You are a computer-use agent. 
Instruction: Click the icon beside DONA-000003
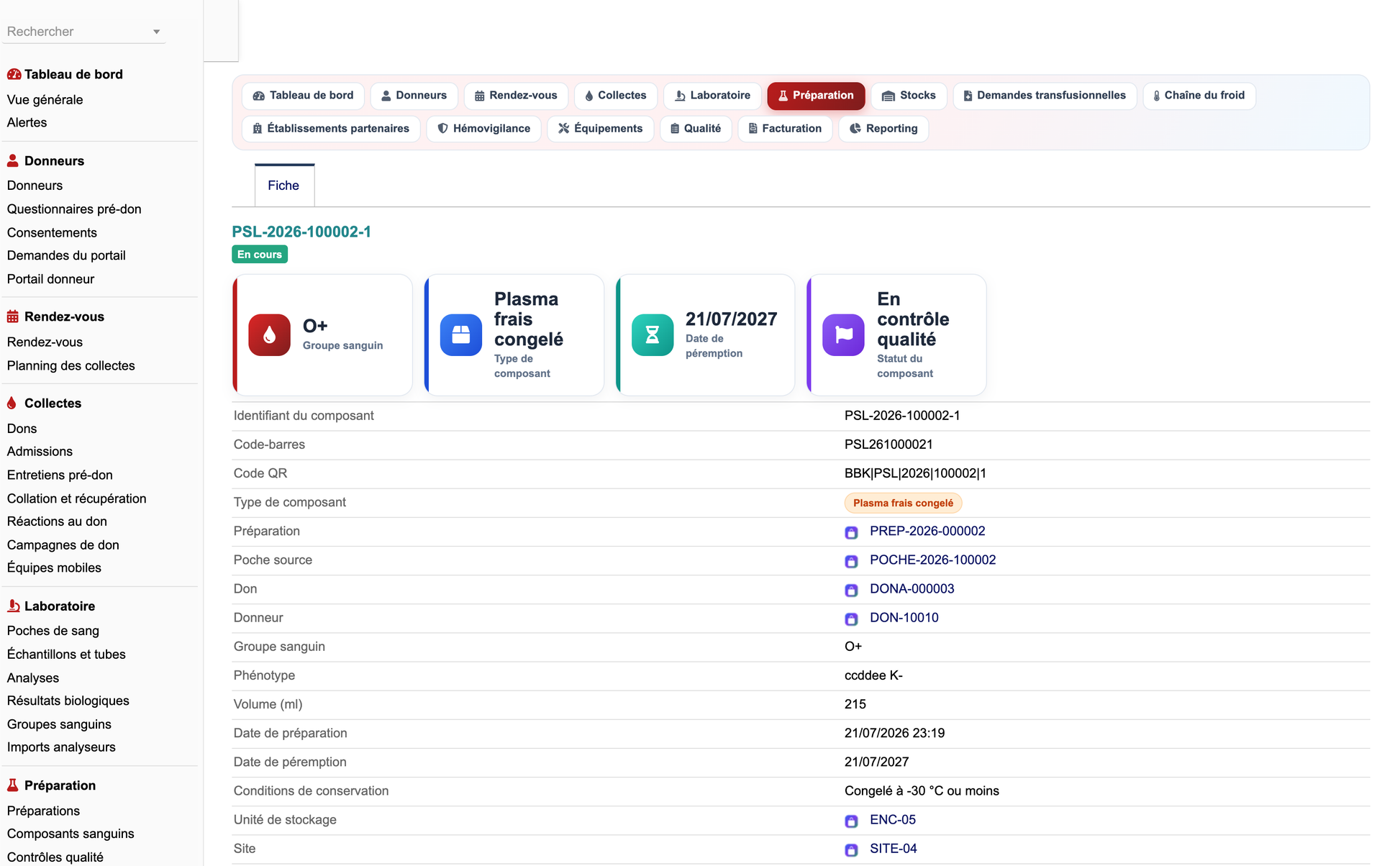851,590
